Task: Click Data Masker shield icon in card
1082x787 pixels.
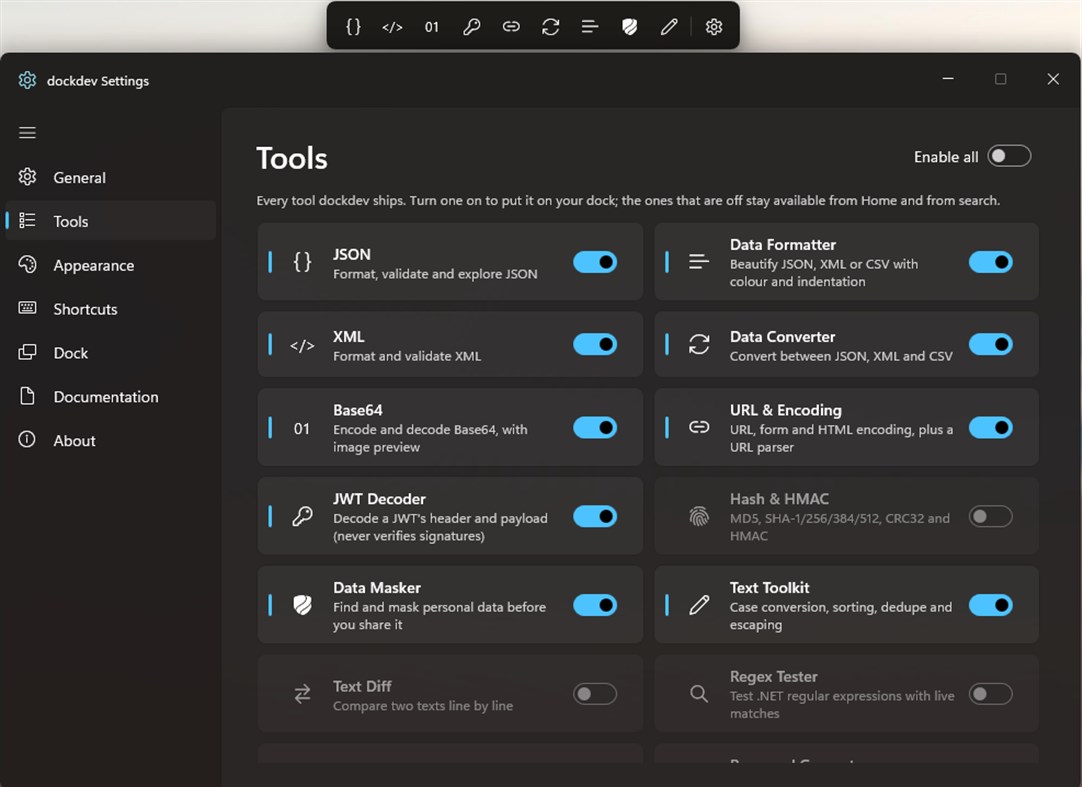Action: [302, 605]
